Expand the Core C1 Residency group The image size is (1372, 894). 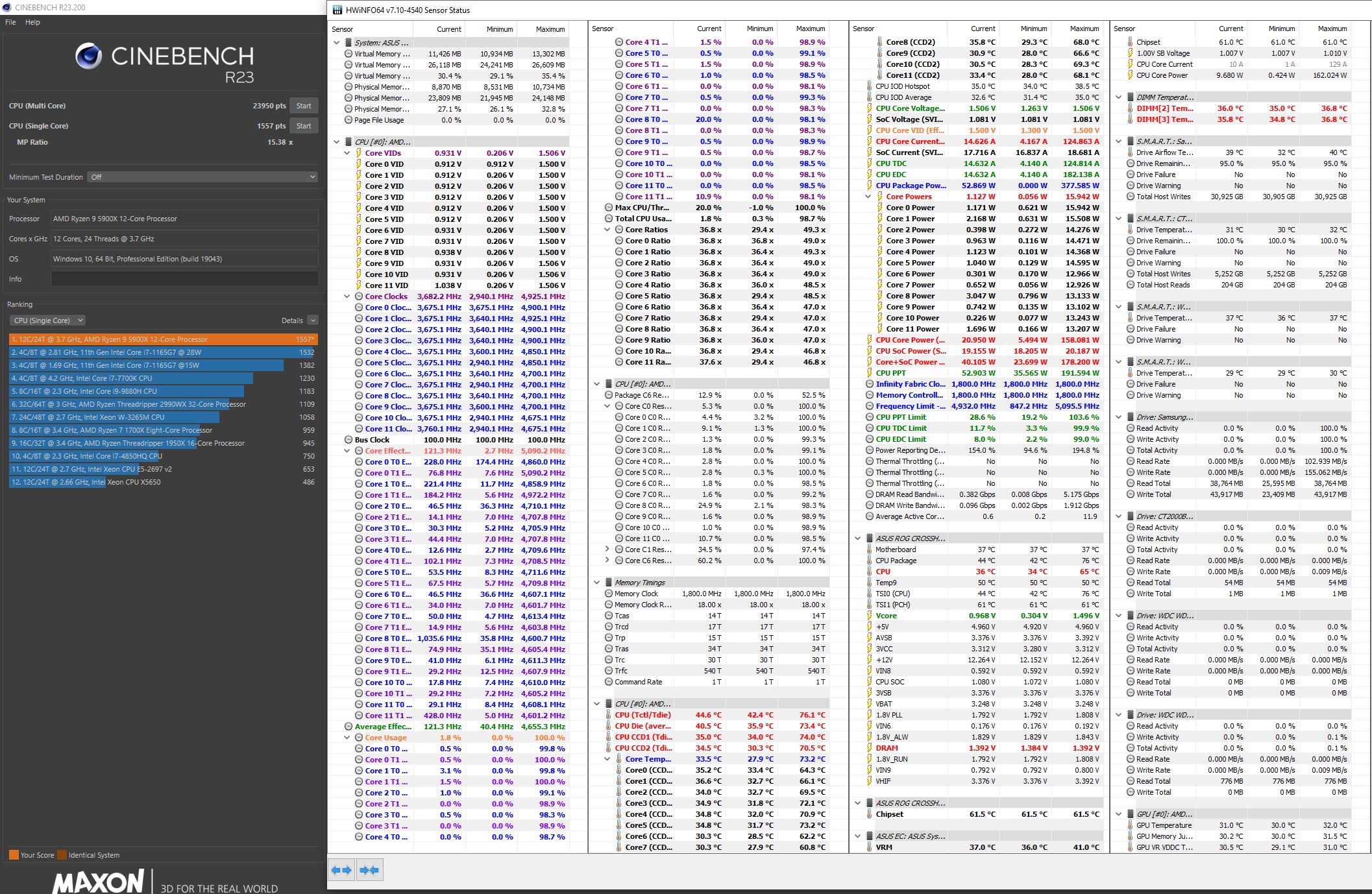pyautogui.click(x=607, y=550)
